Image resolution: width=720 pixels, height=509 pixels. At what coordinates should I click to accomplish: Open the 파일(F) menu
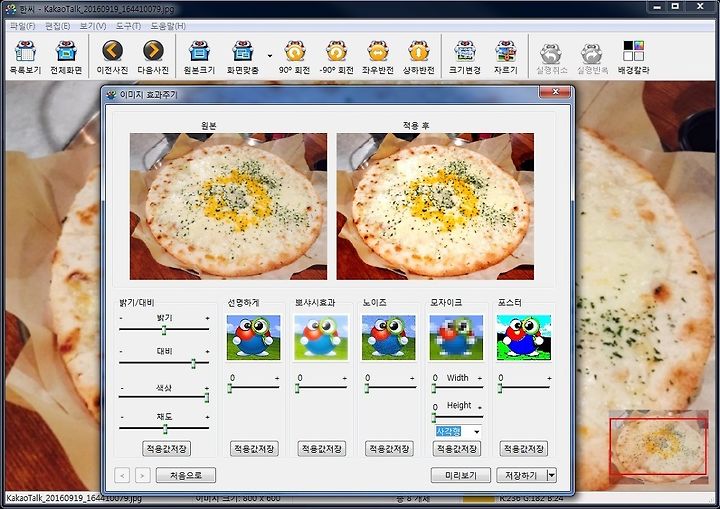[22, 26]
